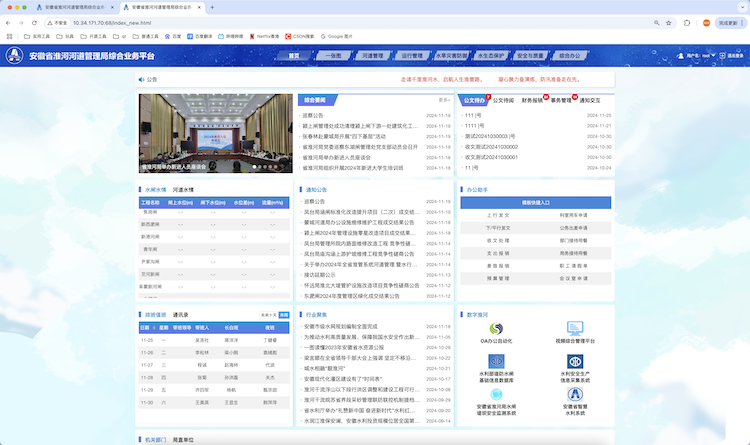Open document item 收文测试20241030002
Screen dimensions: 750x445
tap(491, 147)
